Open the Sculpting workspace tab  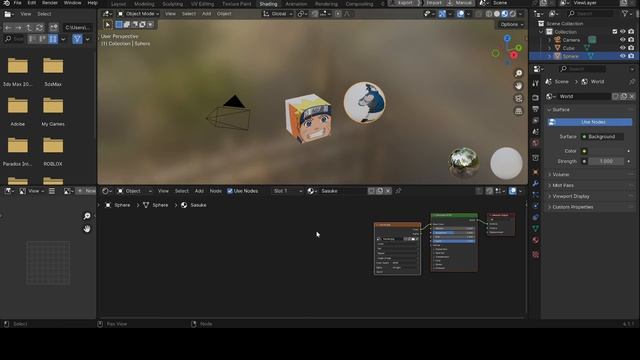pos(173,4)
